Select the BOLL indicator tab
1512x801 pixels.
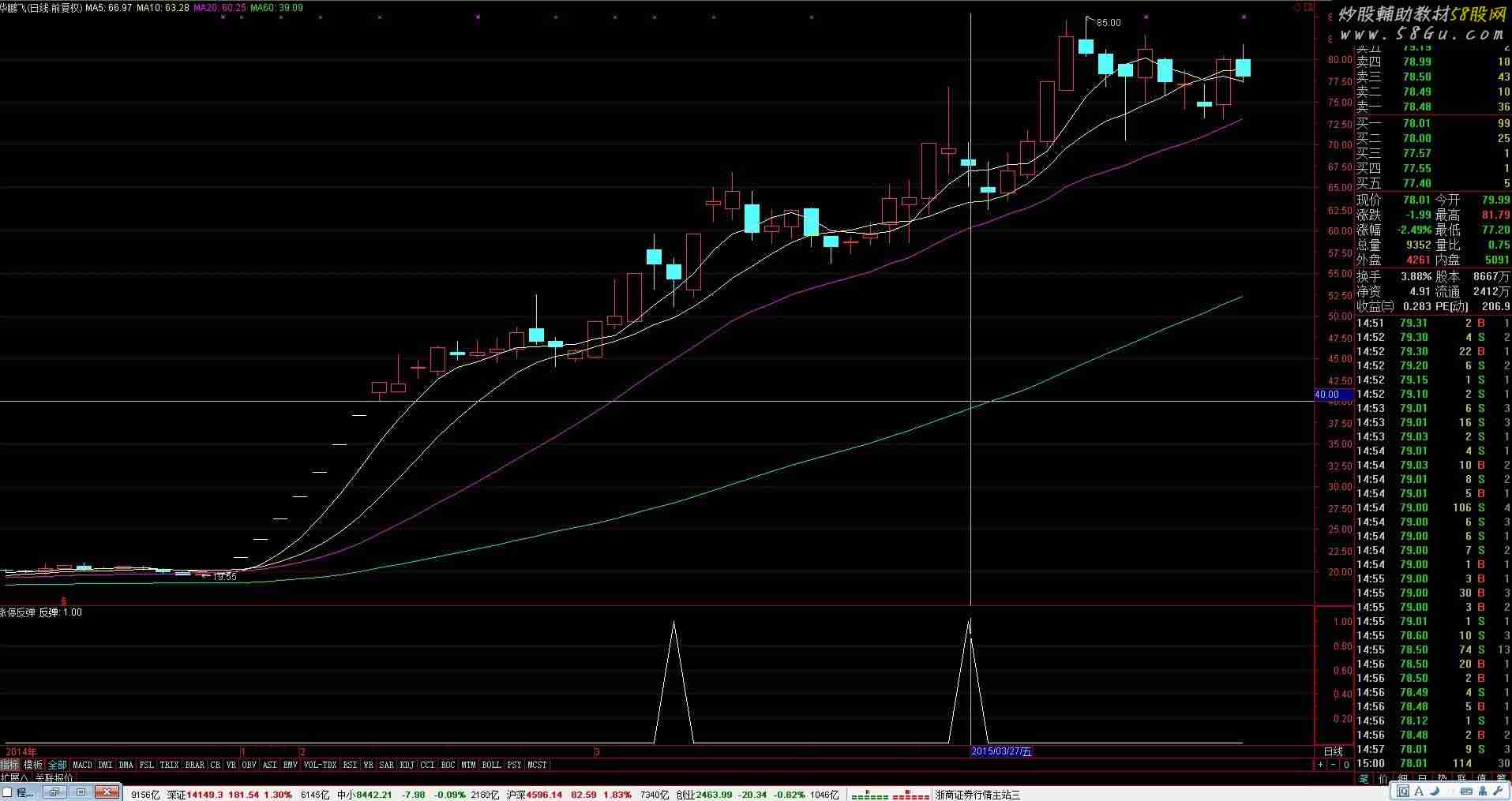coord(491,765)
